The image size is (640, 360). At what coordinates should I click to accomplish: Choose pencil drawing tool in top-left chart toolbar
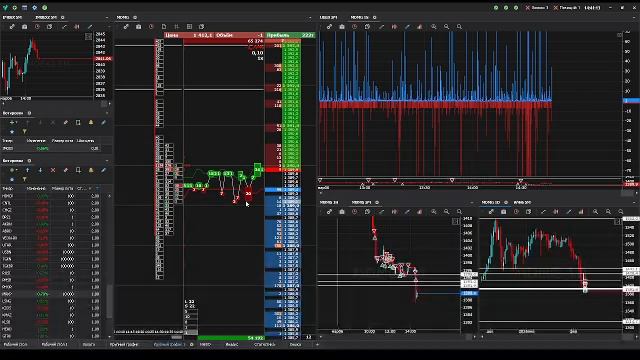click(x=90, y=27)
